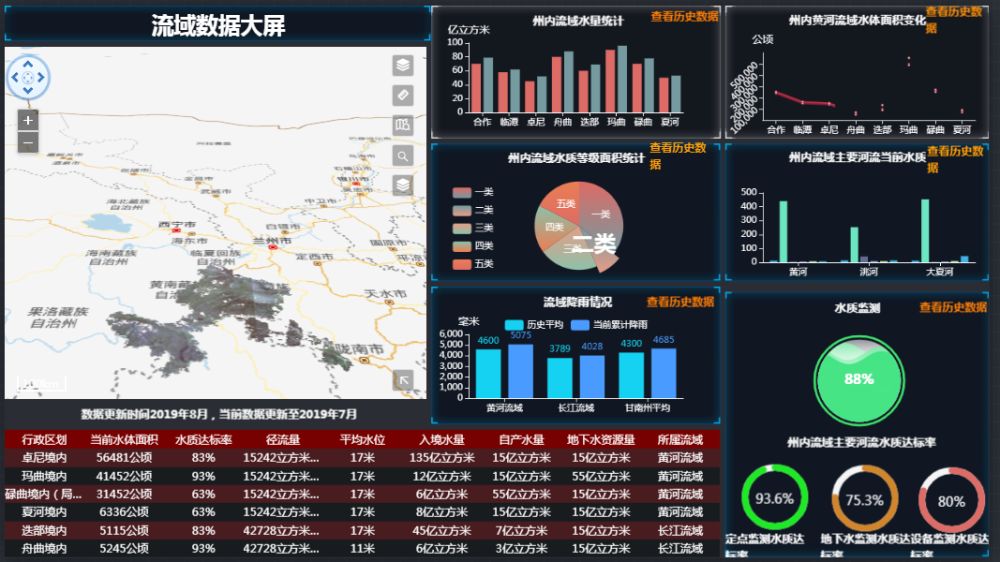Select the 卓尼境内 table row

(x=37, y=458)
